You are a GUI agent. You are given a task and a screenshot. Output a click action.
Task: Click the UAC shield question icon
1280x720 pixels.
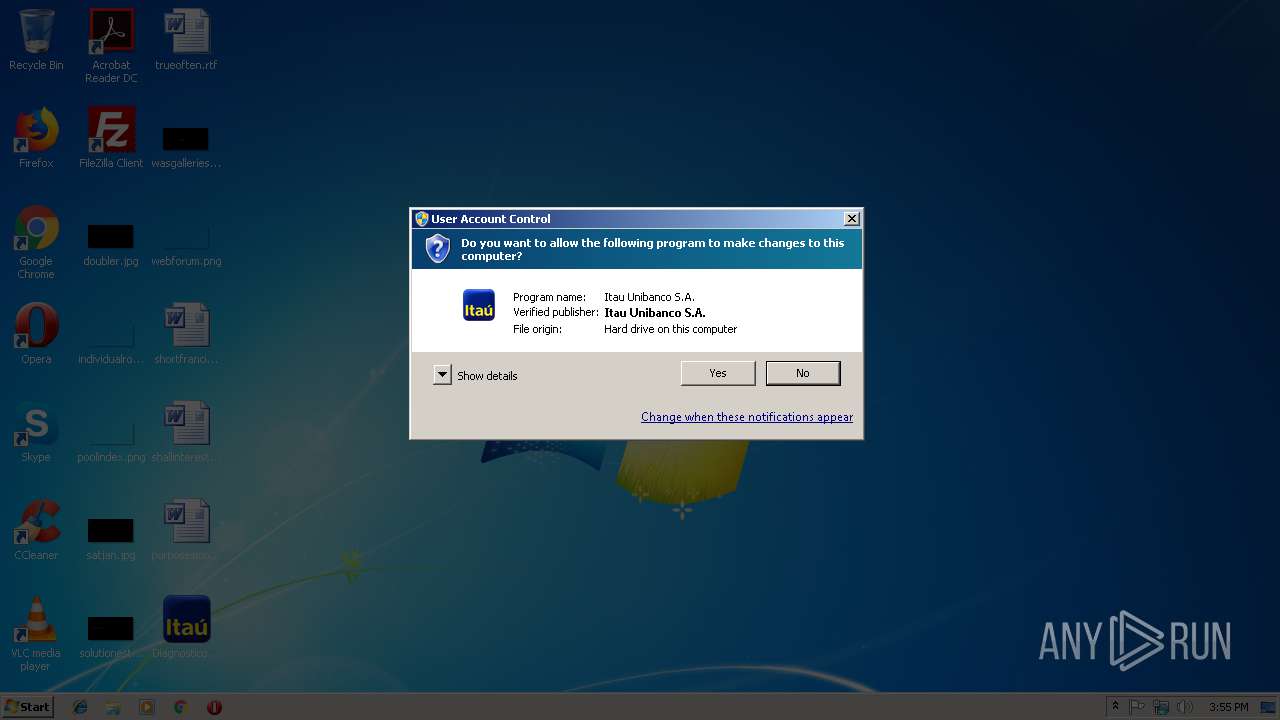click(x=438, y=249)
